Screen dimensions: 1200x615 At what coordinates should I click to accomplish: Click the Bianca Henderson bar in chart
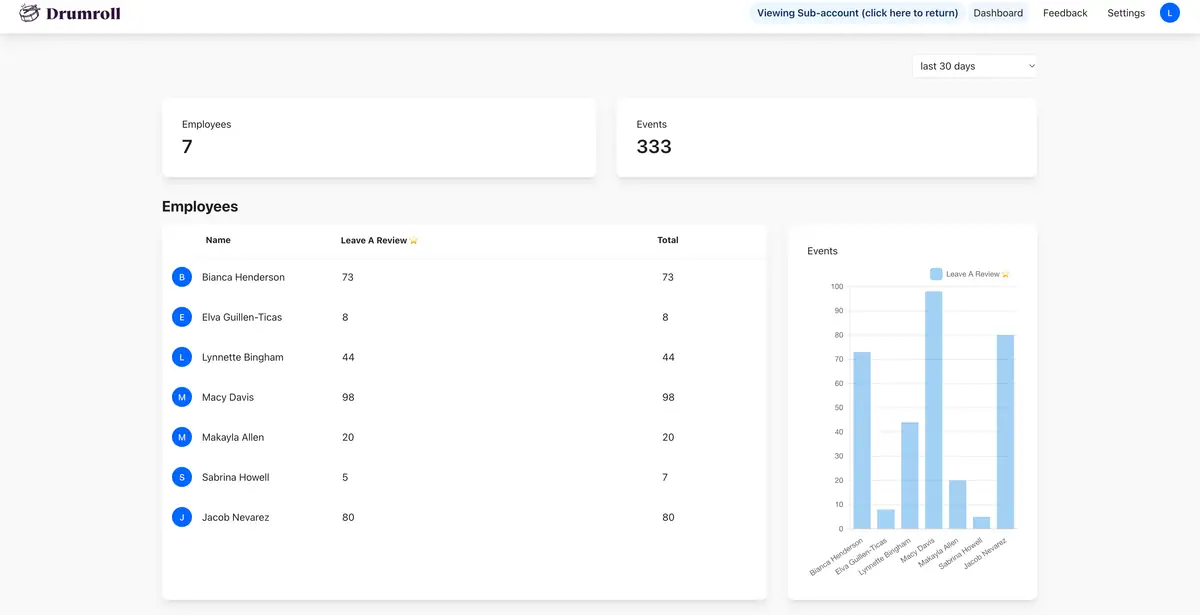coord(861,440)
